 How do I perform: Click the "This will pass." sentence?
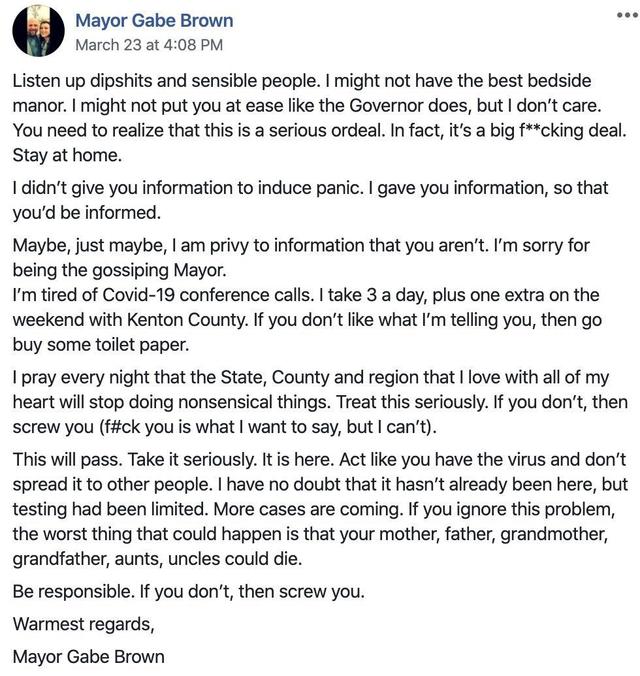coord(70,457)
